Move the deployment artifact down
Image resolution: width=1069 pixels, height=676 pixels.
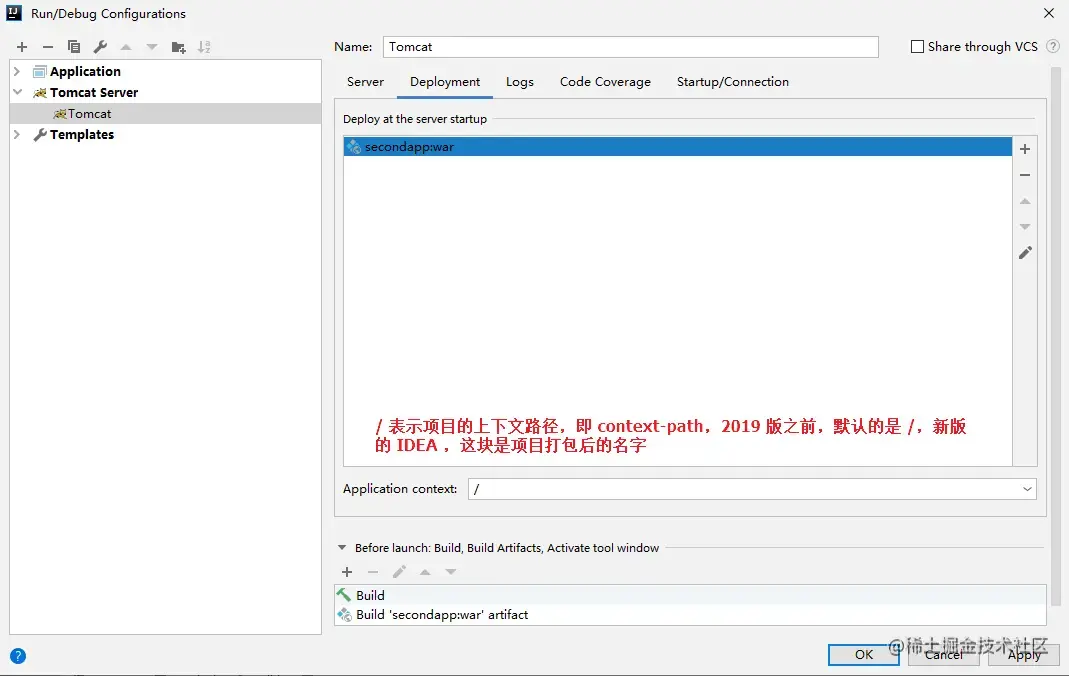(x=1025, y=226)
